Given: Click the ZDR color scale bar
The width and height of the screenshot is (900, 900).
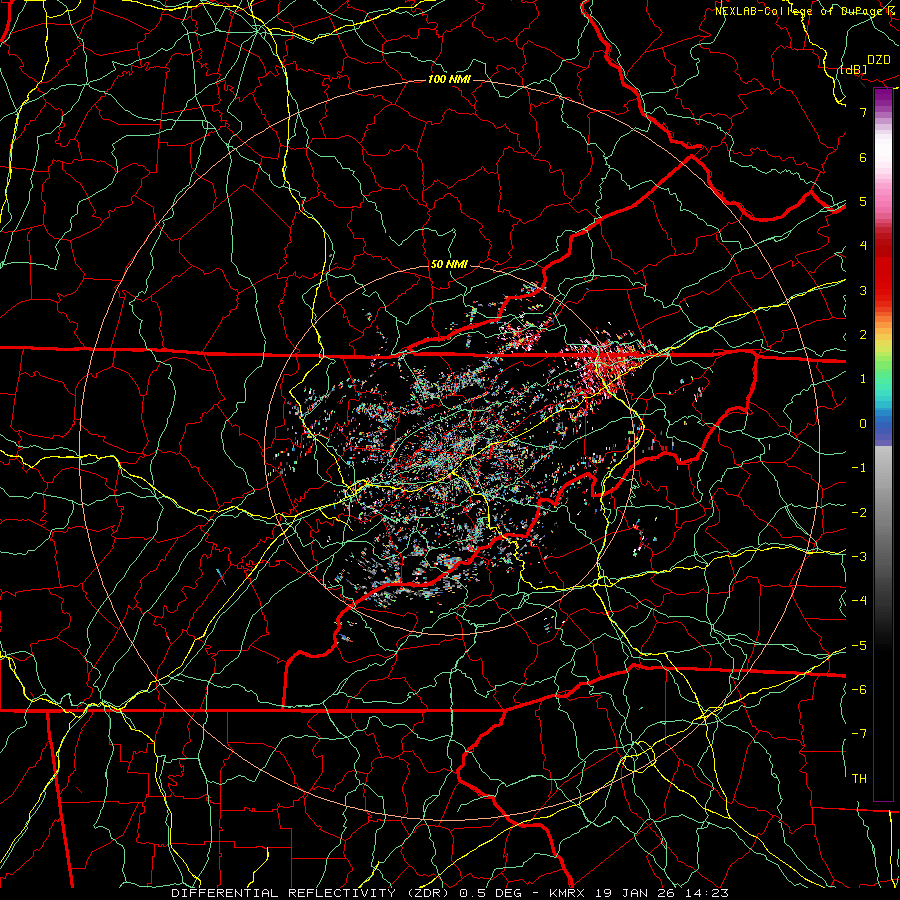Looking at the screenshot, I should point(883,444).
